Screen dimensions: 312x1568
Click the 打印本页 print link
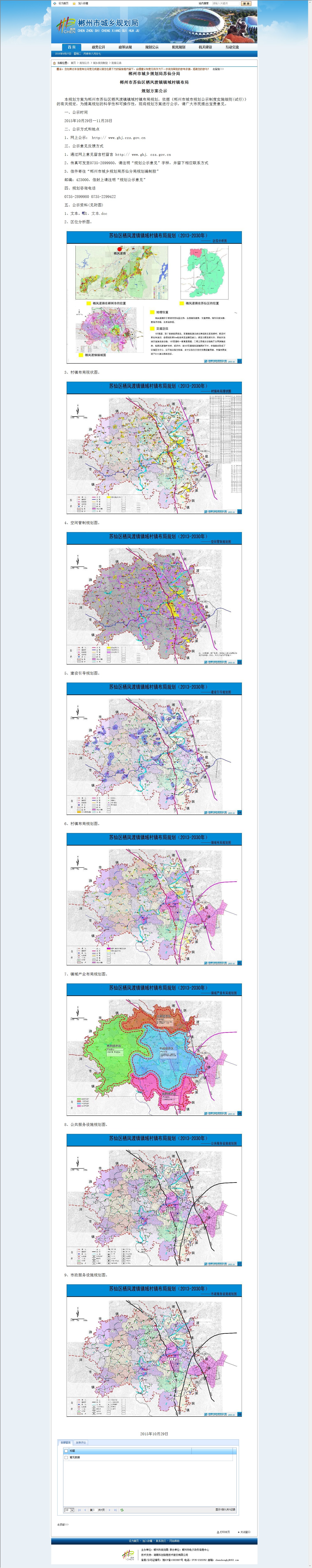224,1532
